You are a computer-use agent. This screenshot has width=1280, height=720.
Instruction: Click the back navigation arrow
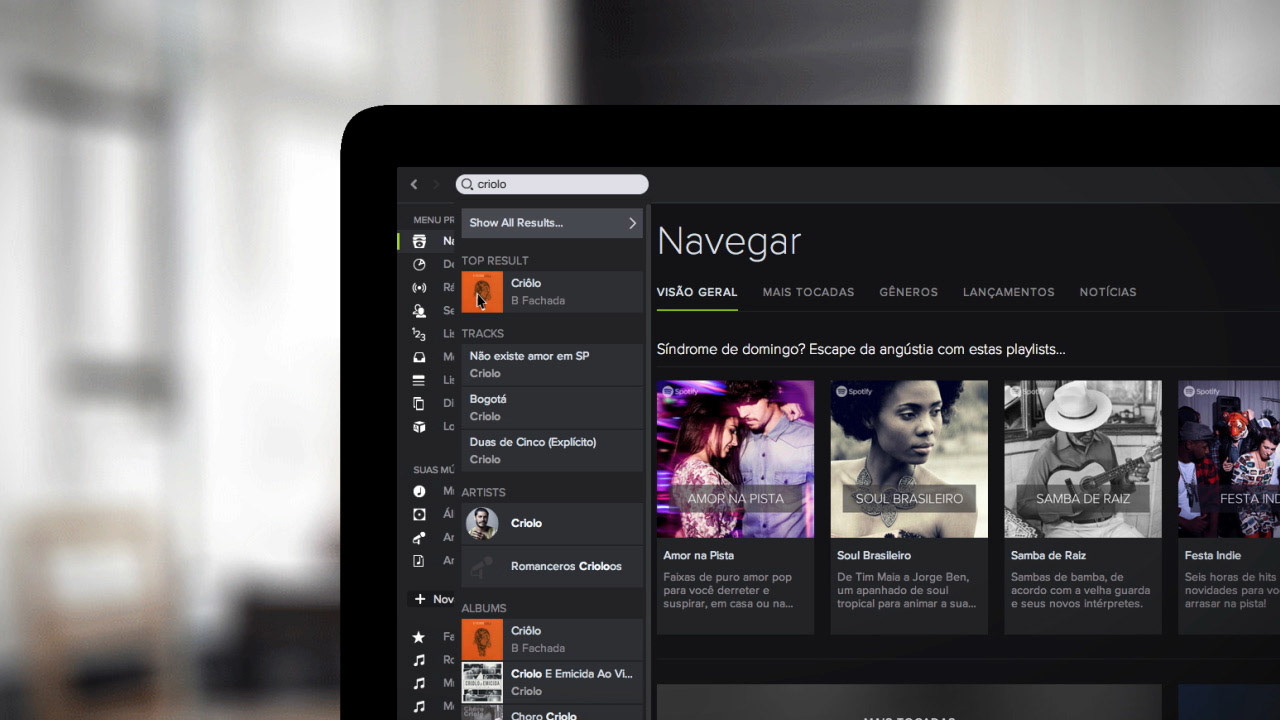pyautogui.click(x=414, y=184)
